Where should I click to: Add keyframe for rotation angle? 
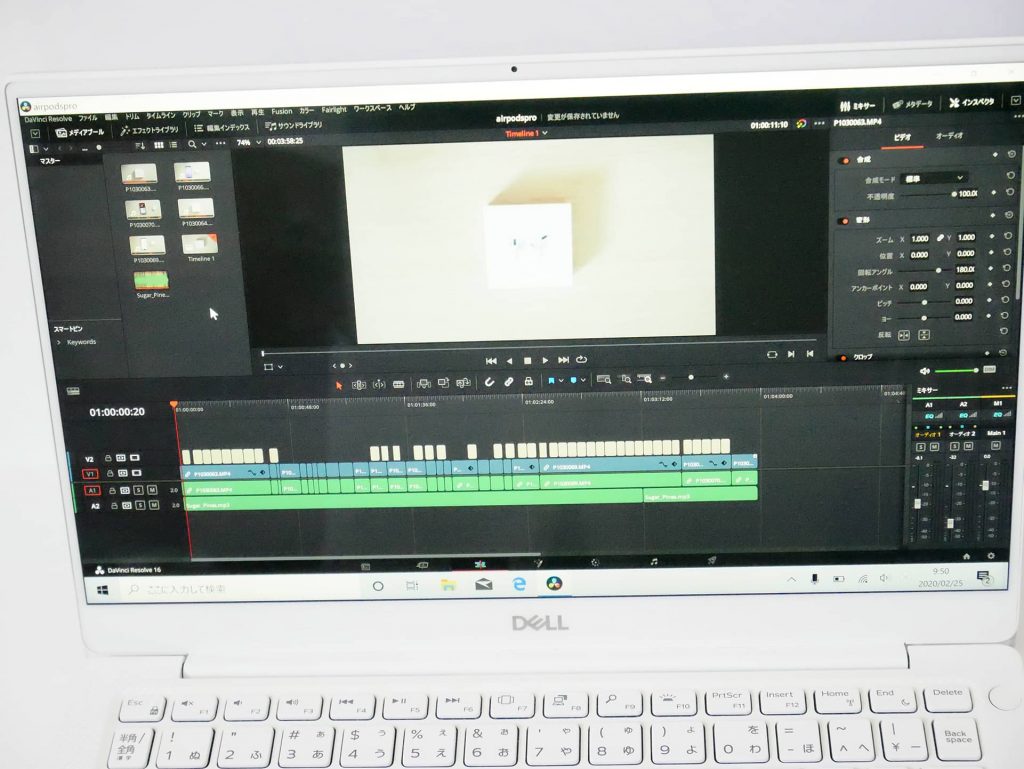990,268
